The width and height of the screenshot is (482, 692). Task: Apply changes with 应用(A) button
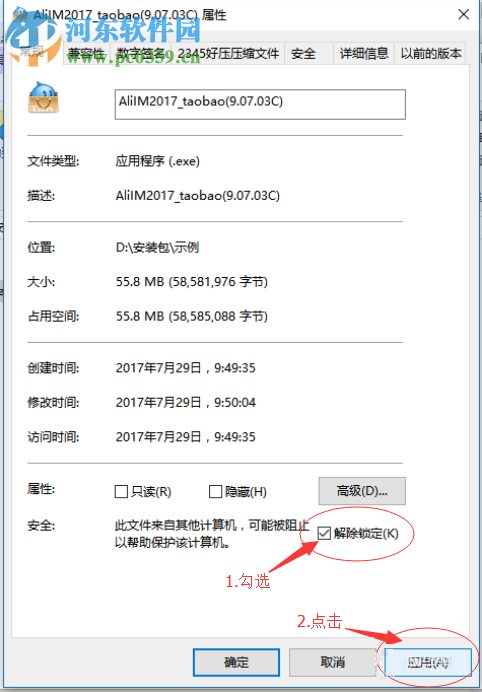428,662
